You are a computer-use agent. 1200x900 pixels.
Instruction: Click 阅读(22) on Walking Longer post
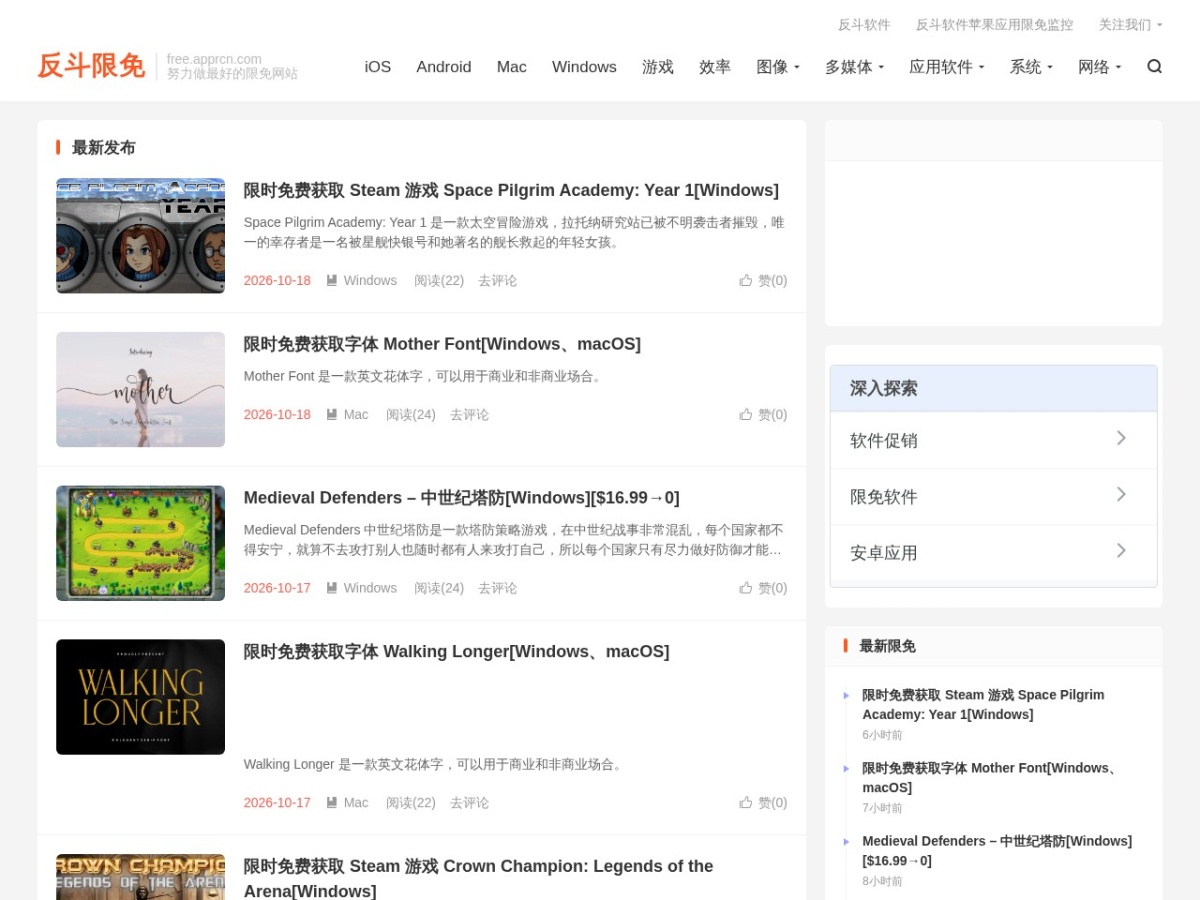(x=411, y=803)
